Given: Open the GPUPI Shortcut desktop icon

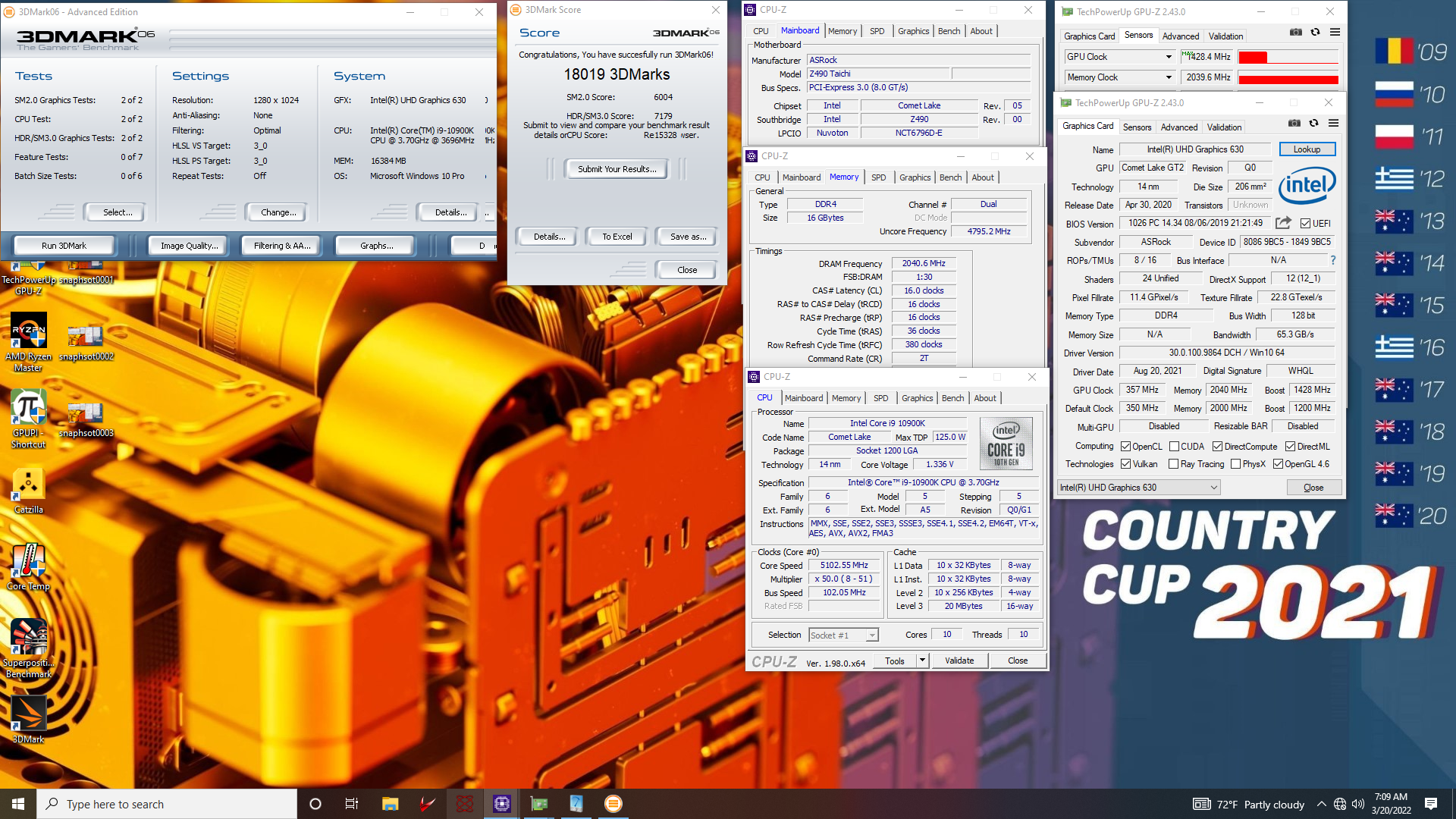Looking at the screenshot, I should pyautogui.click(x=29, y=419).
